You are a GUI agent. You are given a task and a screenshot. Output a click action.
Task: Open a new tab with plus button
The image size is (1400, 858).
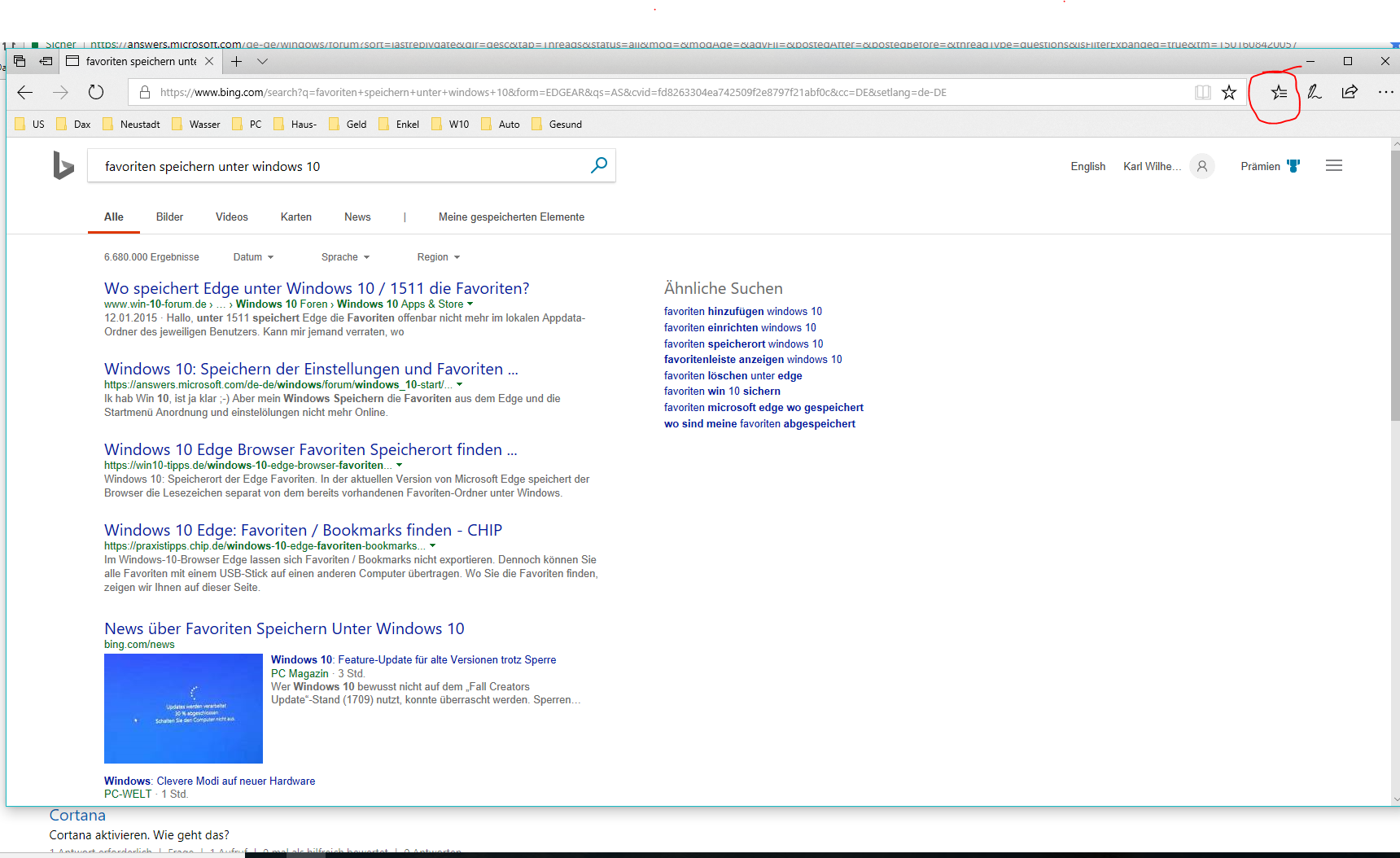237,61
